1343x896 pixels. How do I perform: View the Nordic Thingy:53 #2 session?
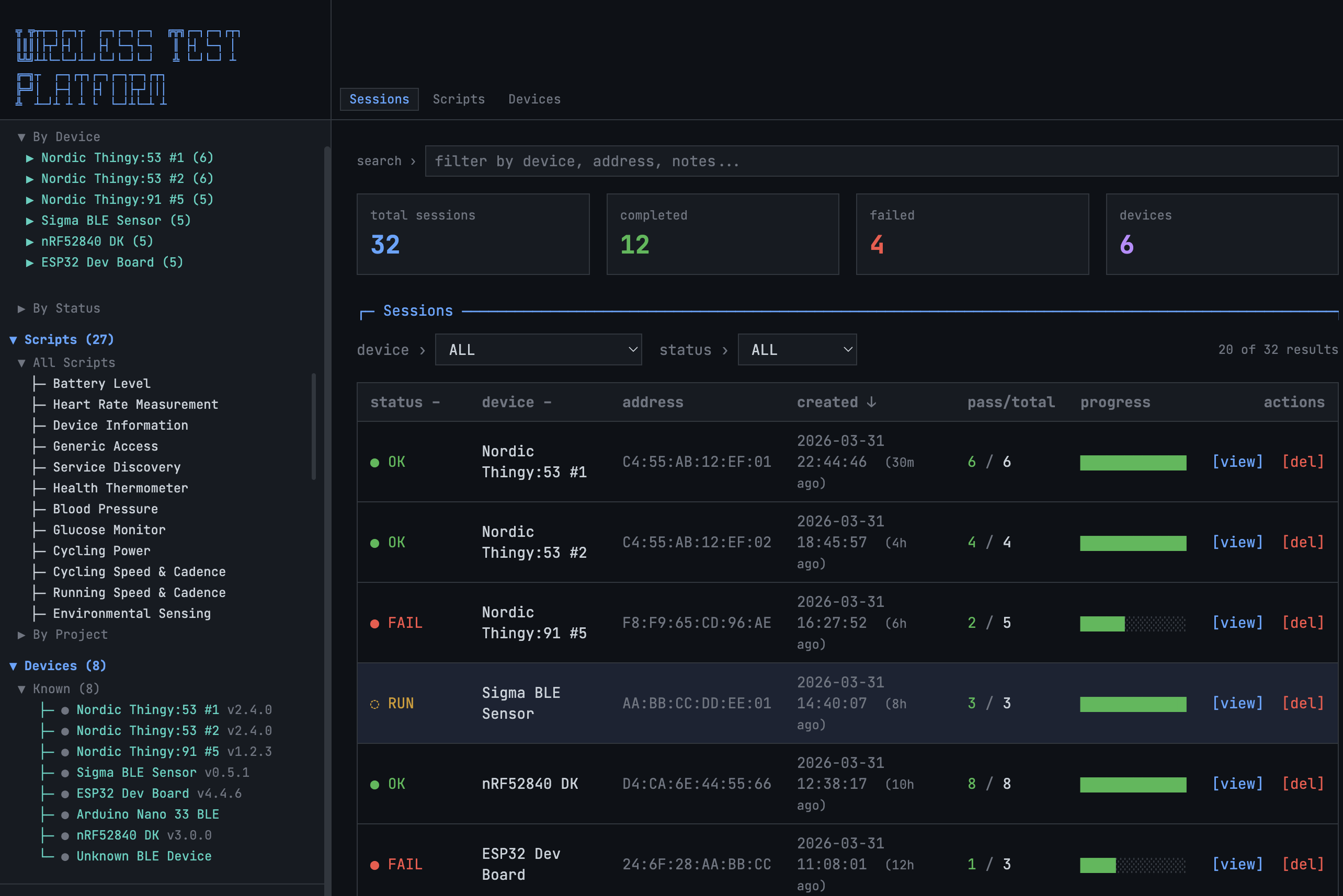coord(1237,542)
